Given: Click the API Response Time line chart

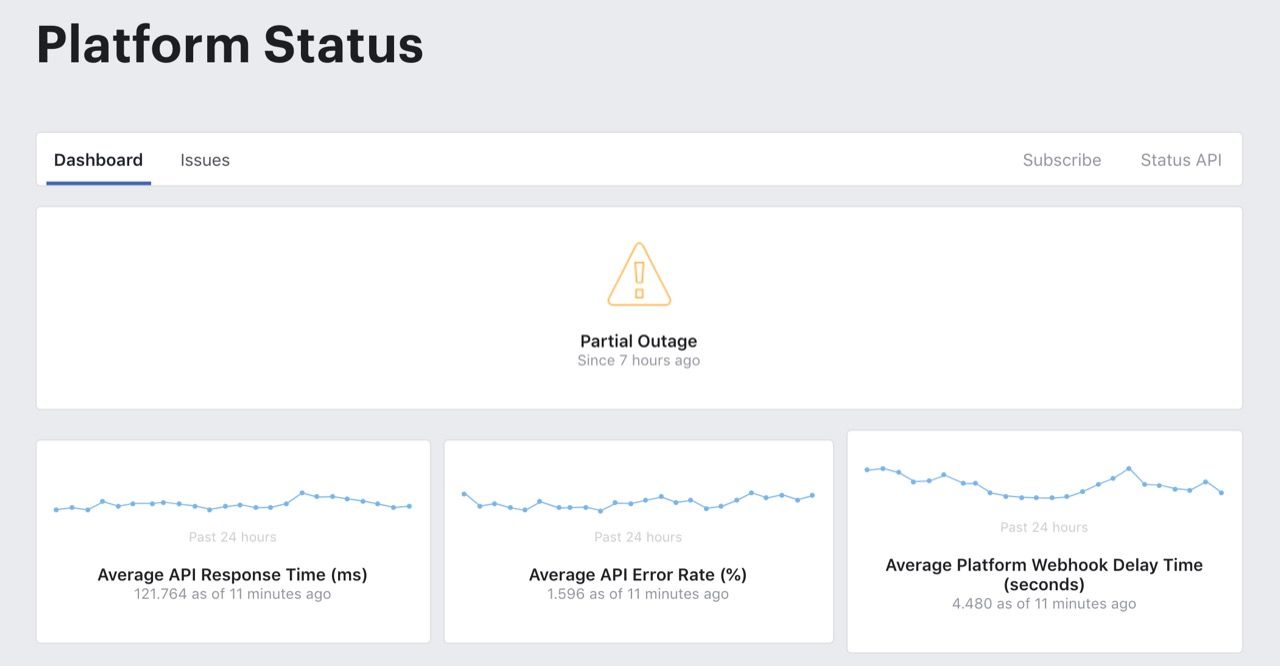Looking at the screenshot, I should (x=233, y=503).
